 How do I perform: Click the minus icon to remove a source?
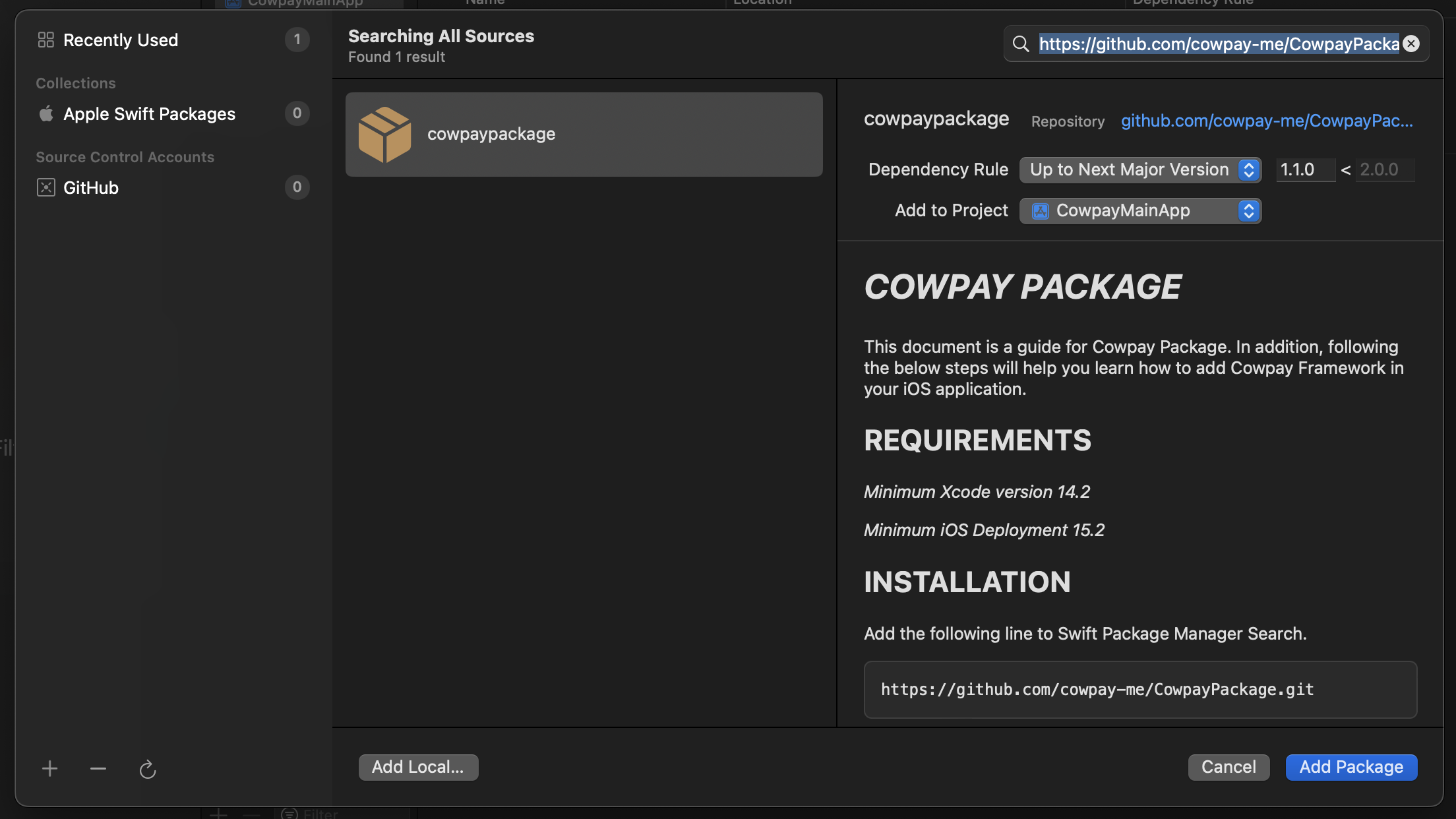98,769
